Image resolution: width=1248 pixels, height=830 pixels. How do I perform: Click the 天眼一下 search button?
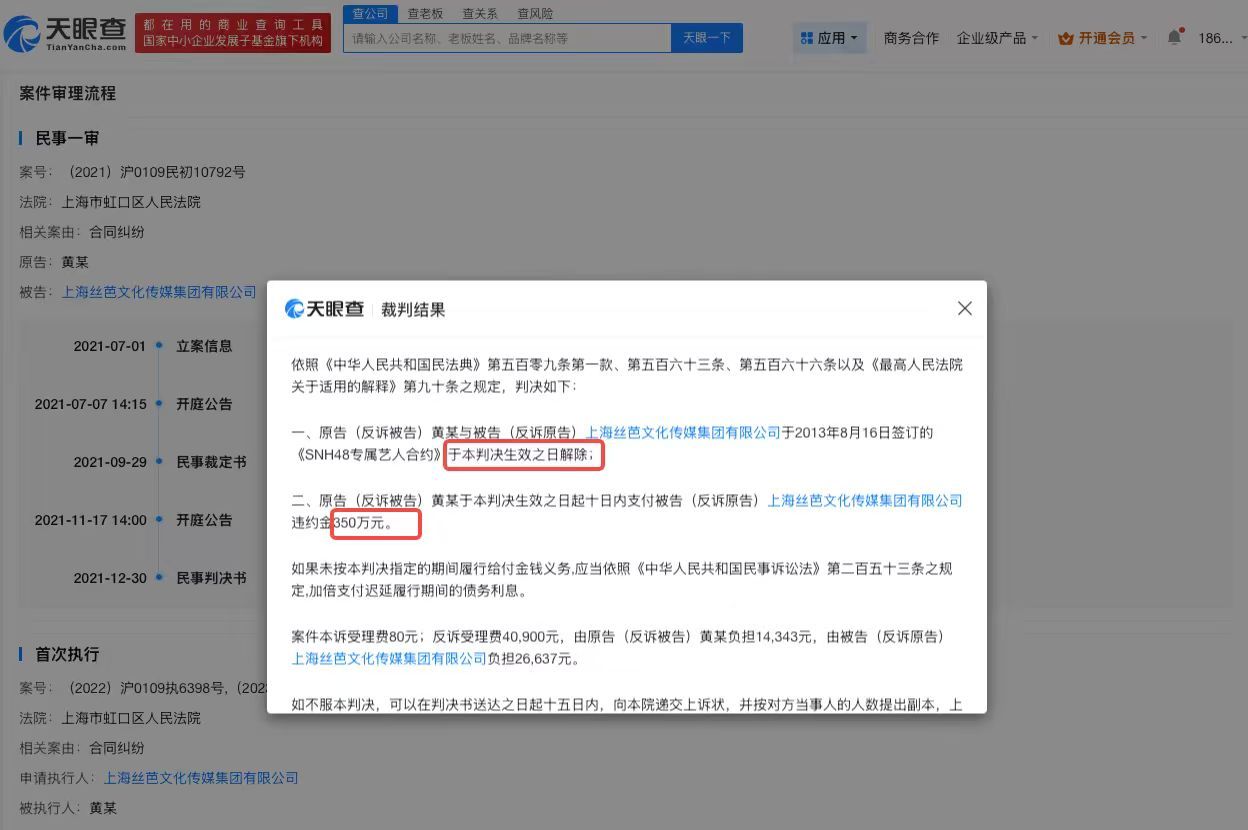[x=707, y=37]
